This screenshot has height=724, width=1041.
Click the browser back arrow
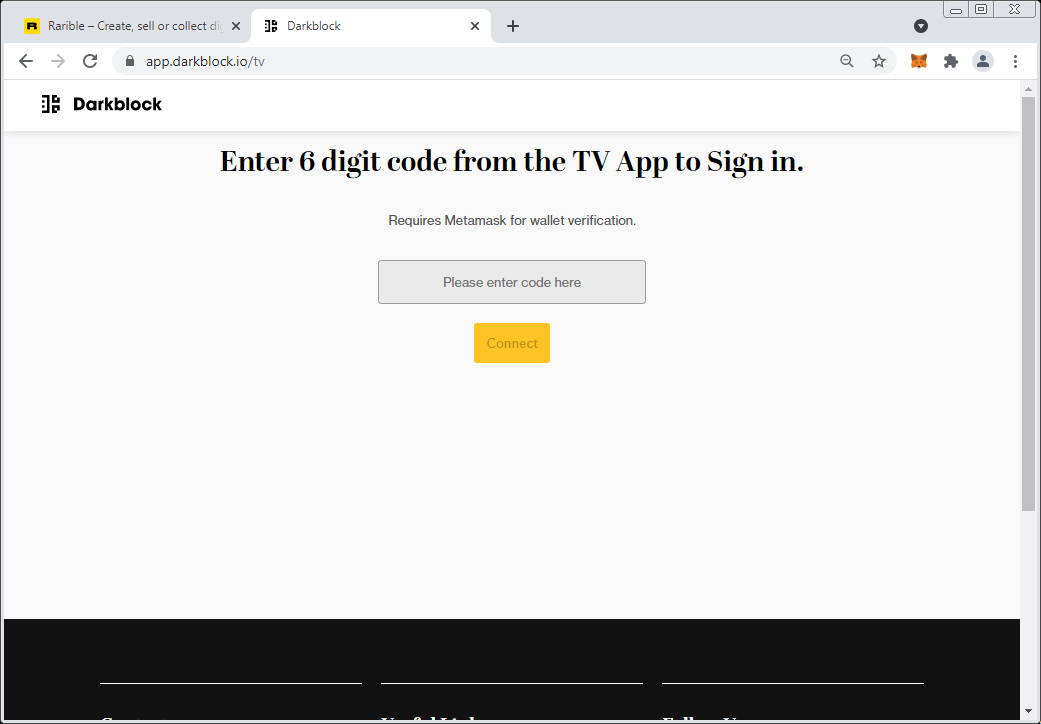click(26, 61)
